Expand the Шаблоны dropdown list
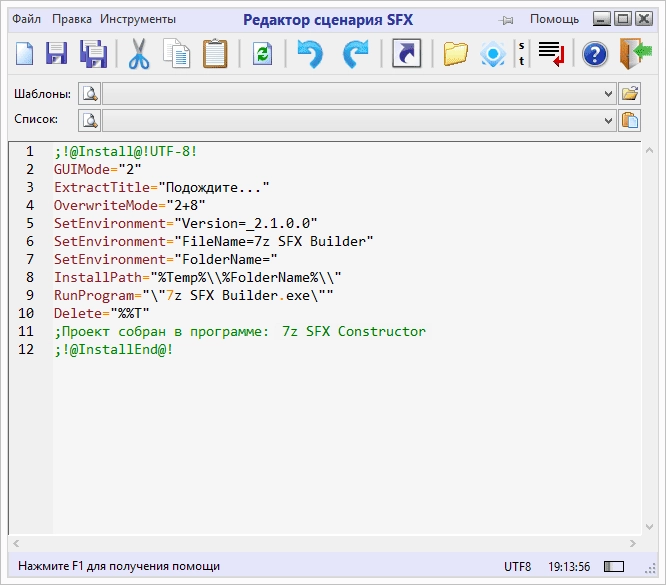Image resolution: width=666 pixels, height=585 pixels. [x=608, y=94]
